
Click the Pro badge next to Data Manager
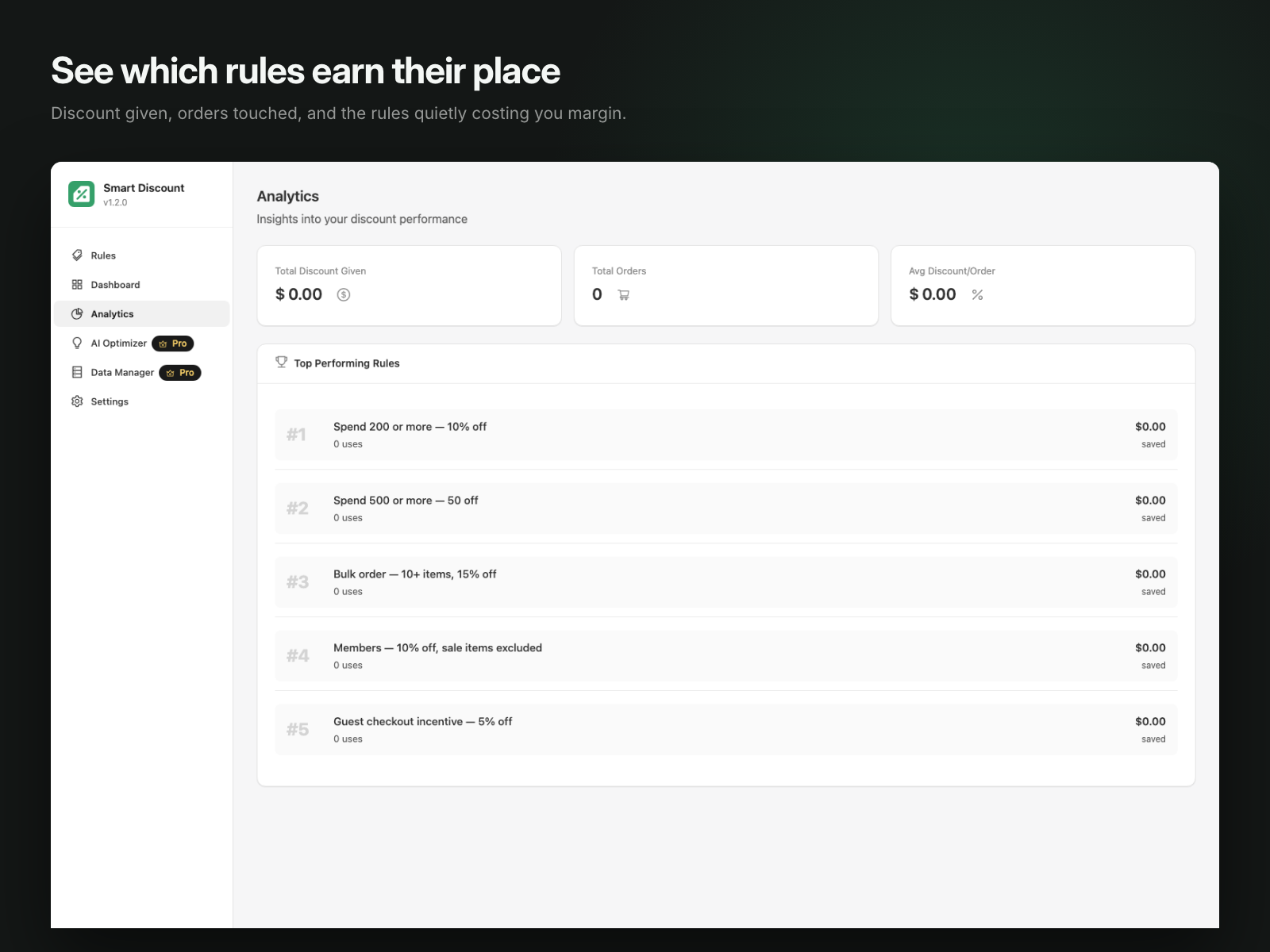click(x=180, y=373)
